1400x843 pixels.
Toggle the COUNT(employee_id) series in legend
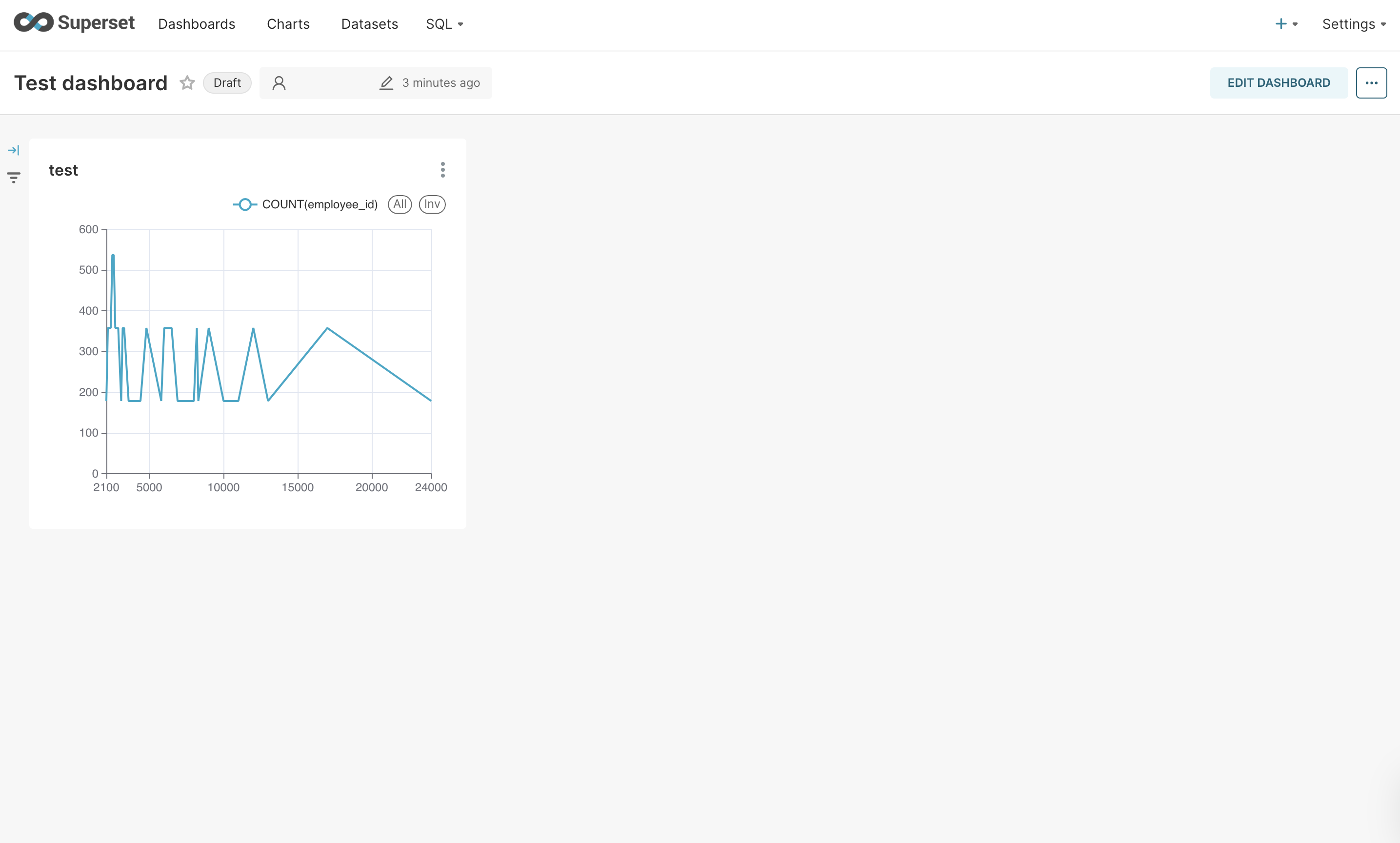[319, 204]
